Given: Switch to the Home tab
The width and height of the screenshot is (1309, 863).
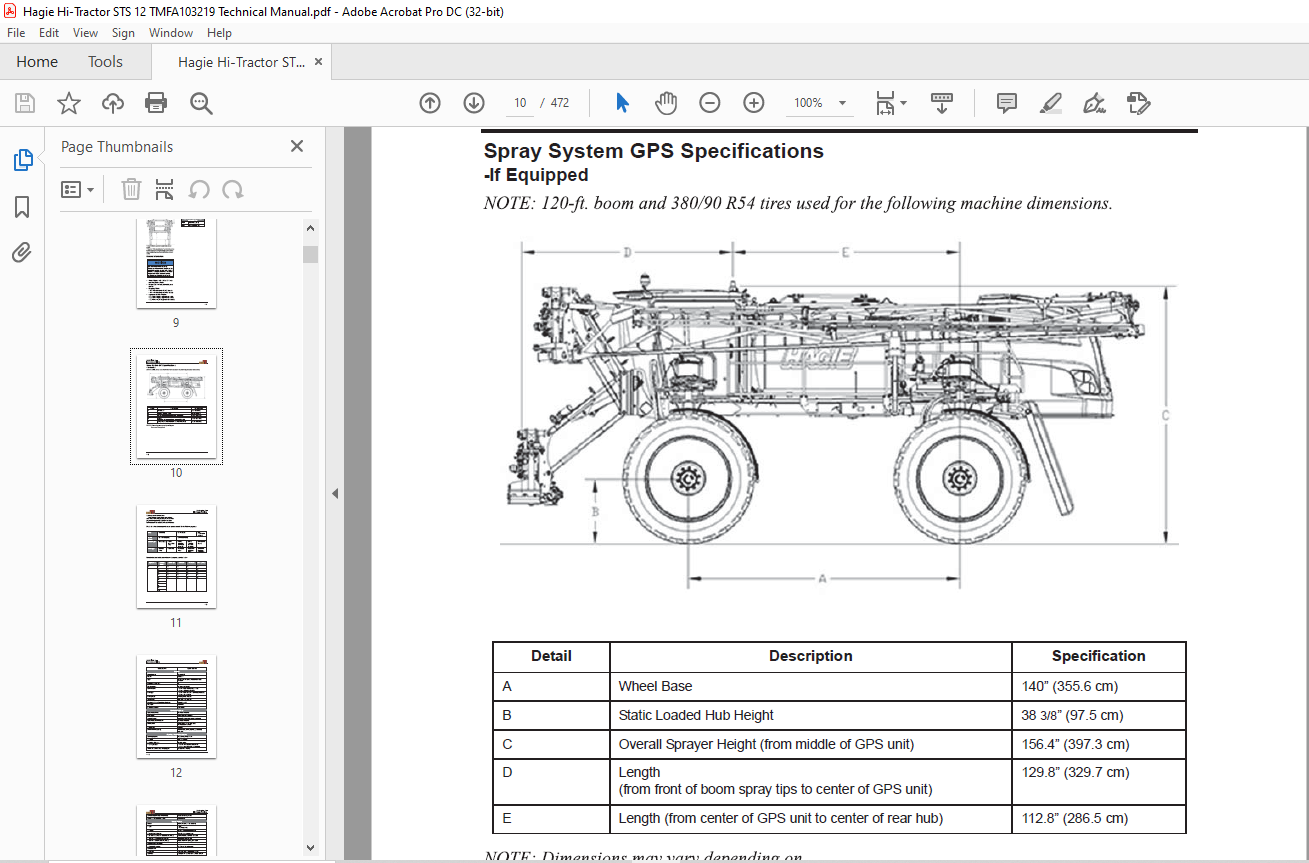Looking at the screenshot, I should click(37, 62).
